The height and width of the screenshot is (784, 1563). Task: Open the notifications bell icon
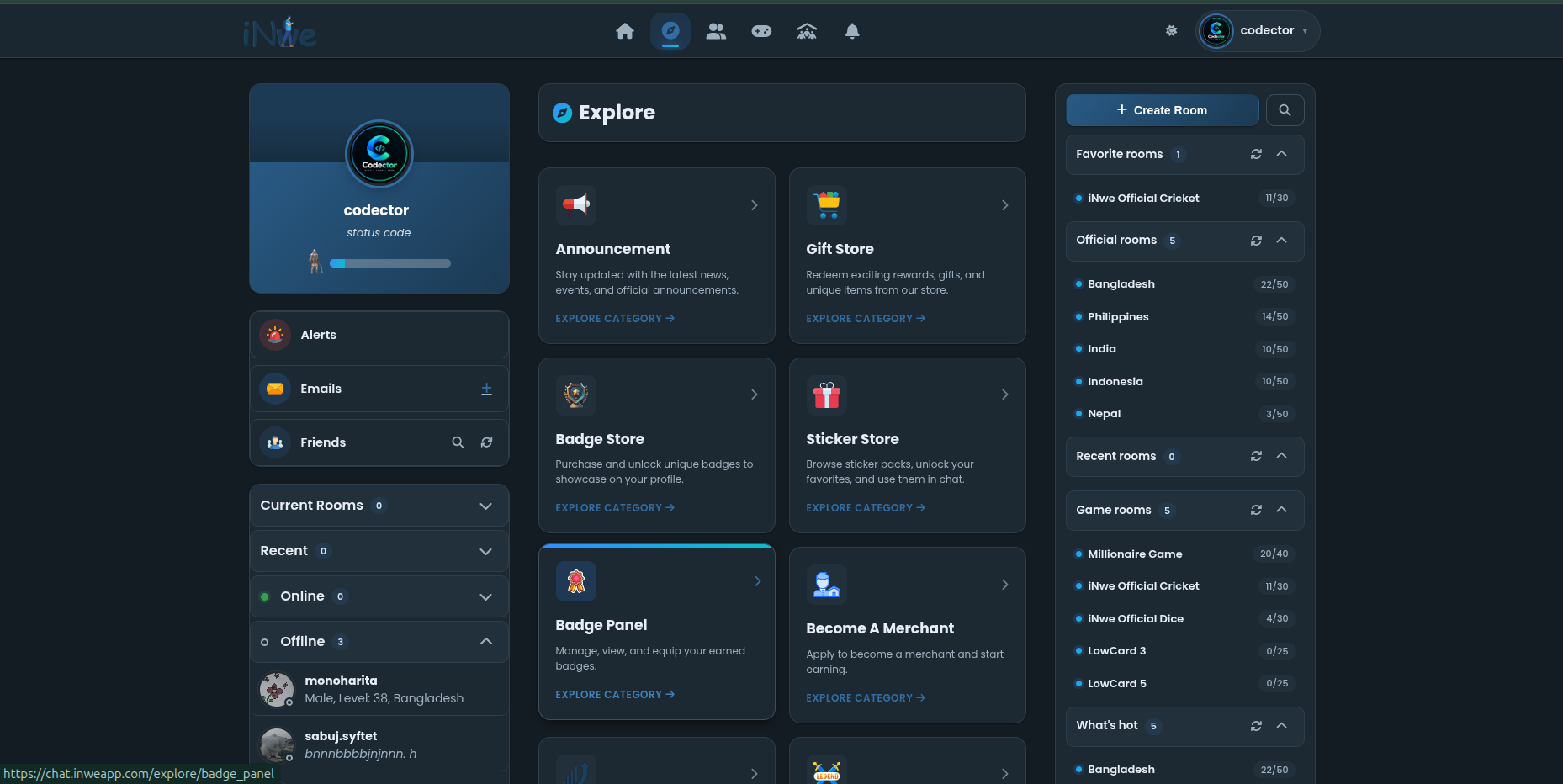(852, 31)
